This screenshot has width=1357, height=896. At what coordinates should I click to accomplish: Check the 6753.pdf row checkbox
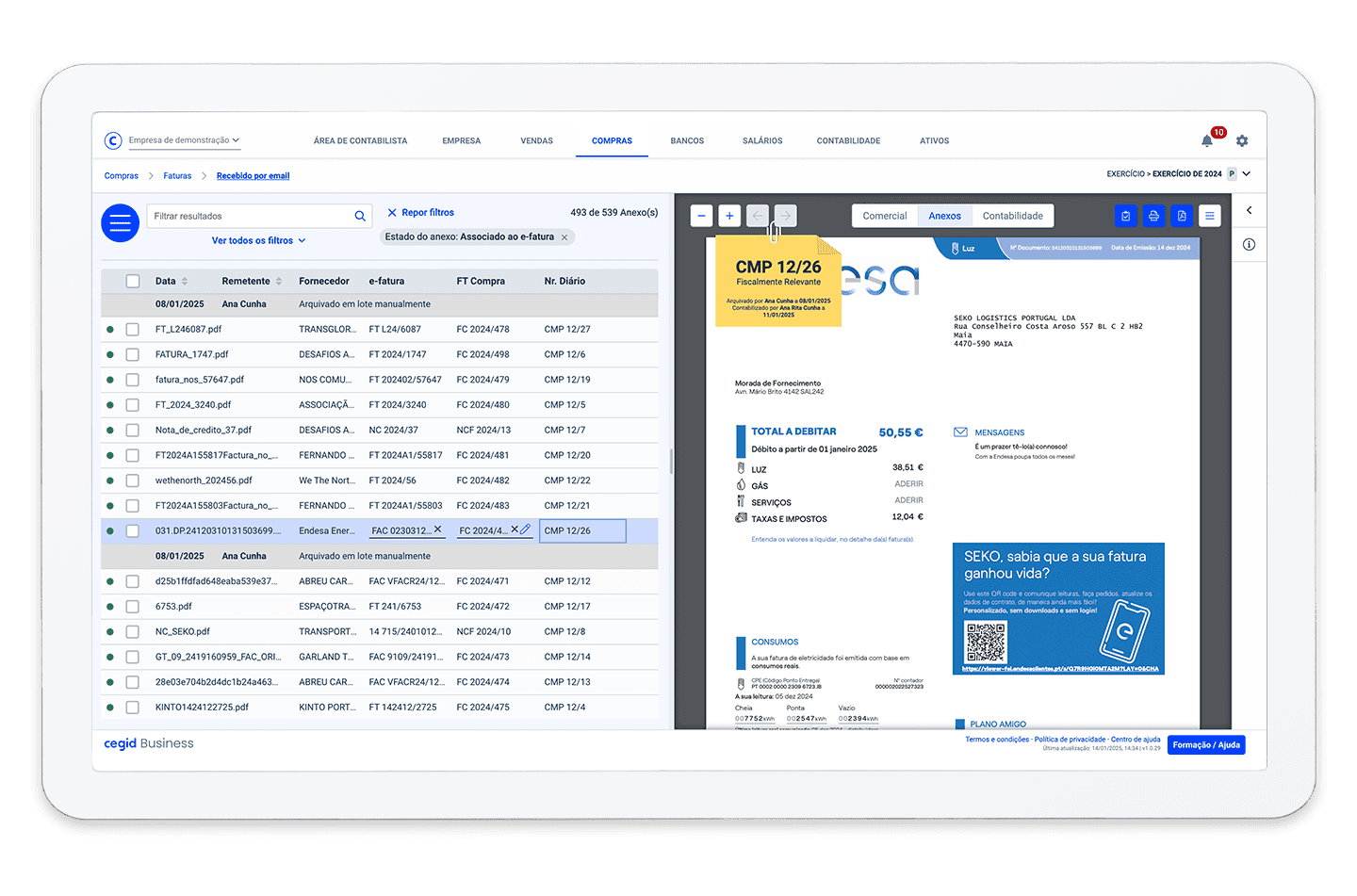[x=133, y=606]
